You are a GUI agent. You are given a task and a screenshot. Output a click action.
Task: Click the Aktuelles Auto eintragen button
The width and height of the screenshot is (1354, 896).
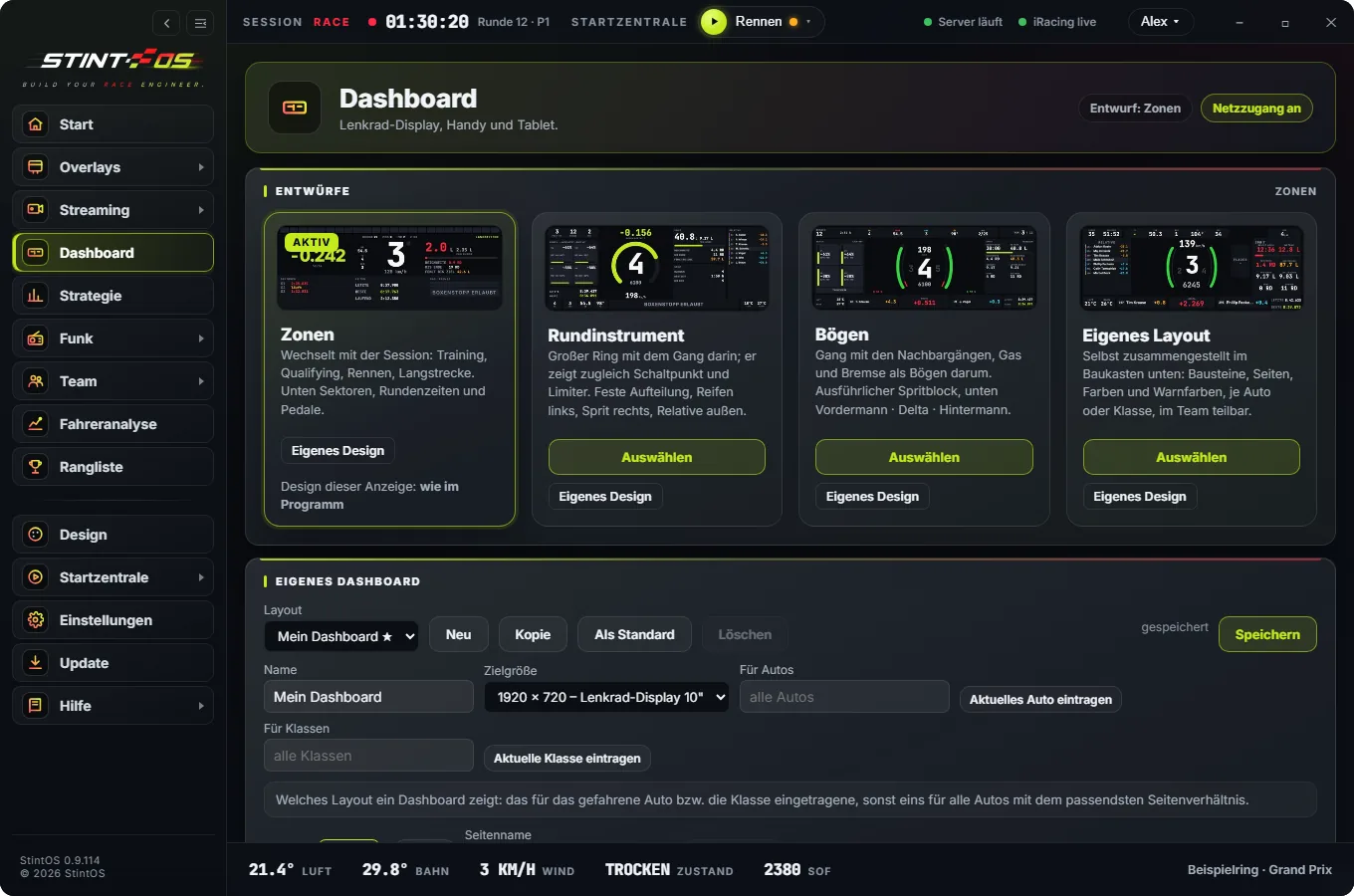[1040, 700]
